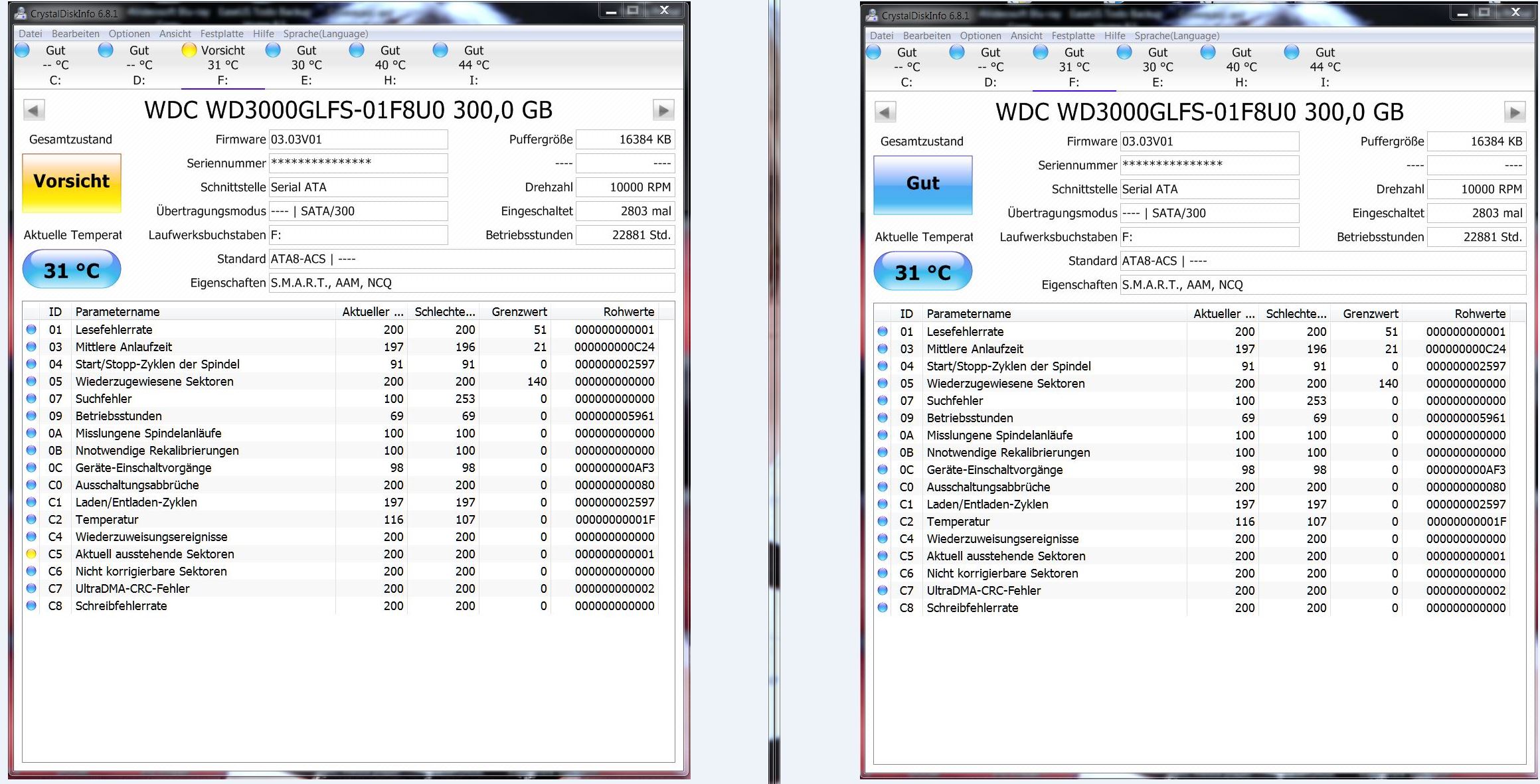Click Rohwerte column header in left table
Image resolution: width=1540 pixels, height=784 pixels.
[x=628, y=312]
